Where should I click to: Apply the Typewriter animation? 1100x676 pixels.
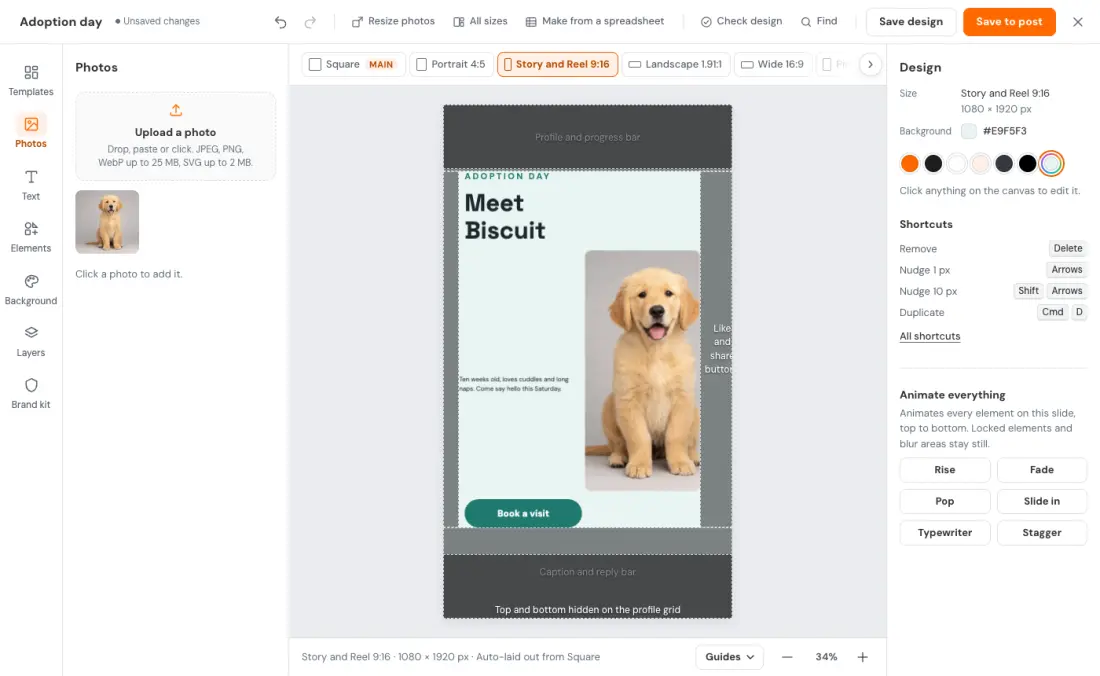(944, 533)
